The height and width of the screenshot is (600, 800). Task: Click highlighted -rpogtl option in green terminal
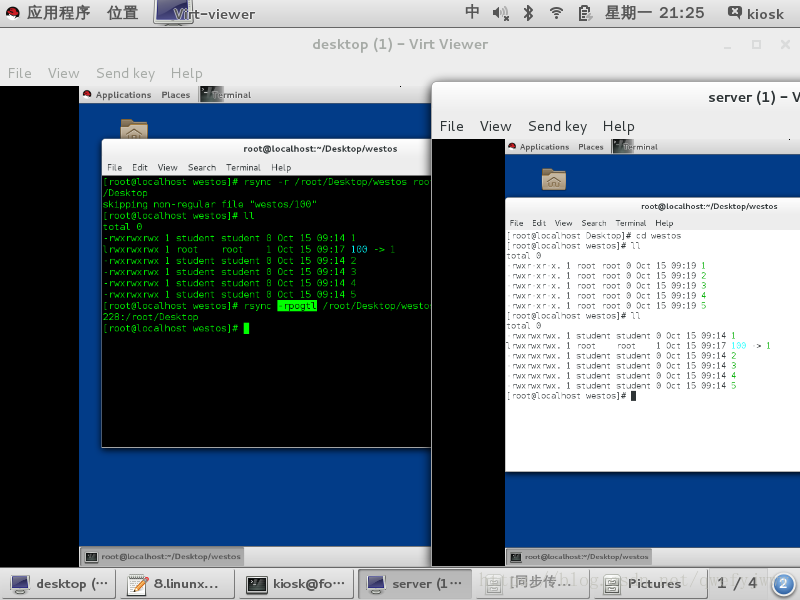[x=297, y=306]
